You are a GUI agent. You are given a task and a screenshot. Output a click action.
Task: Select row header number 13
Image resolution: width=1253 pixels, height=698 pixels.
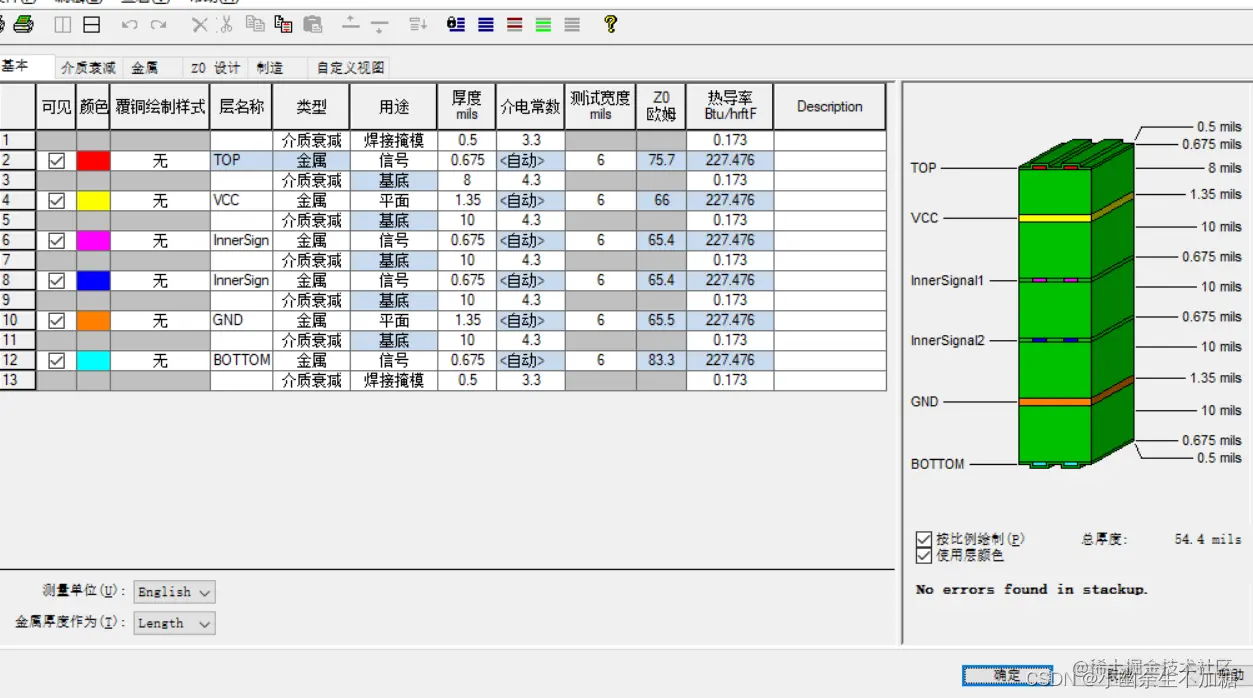click(x=17, y=380)
